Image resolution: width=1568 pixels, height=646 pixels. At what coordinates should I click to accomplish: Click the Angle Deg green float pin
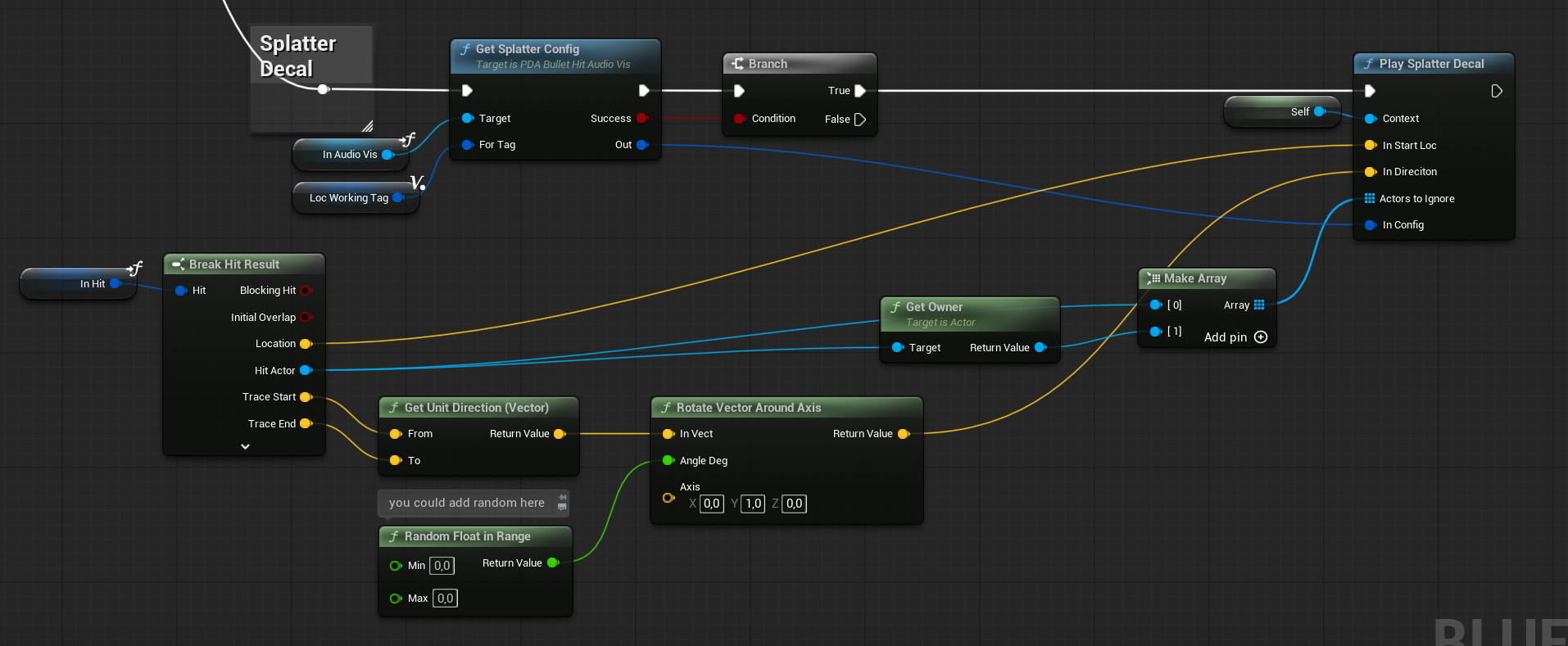click(668, 461)
